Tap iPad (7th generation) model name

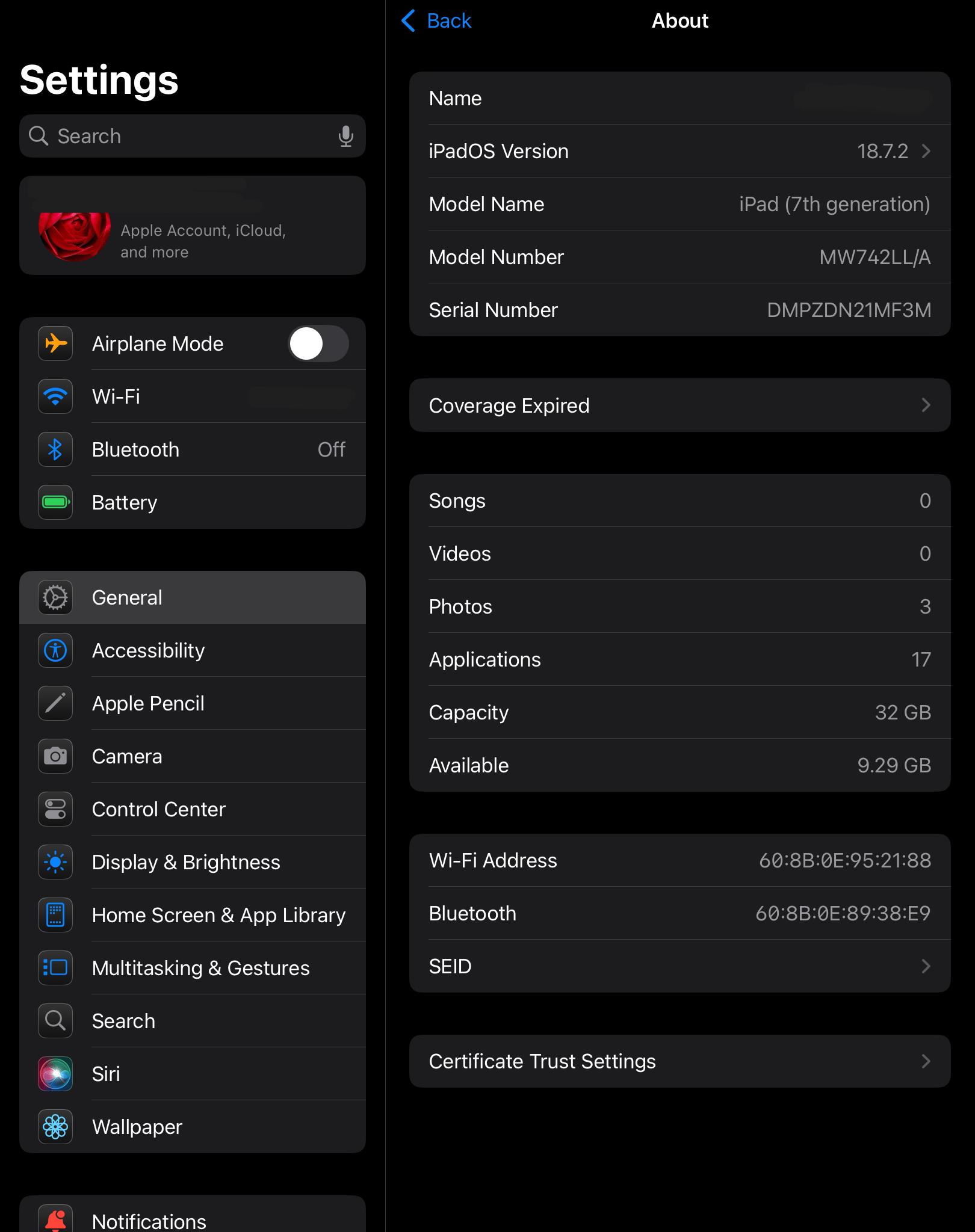pos(835,205)
